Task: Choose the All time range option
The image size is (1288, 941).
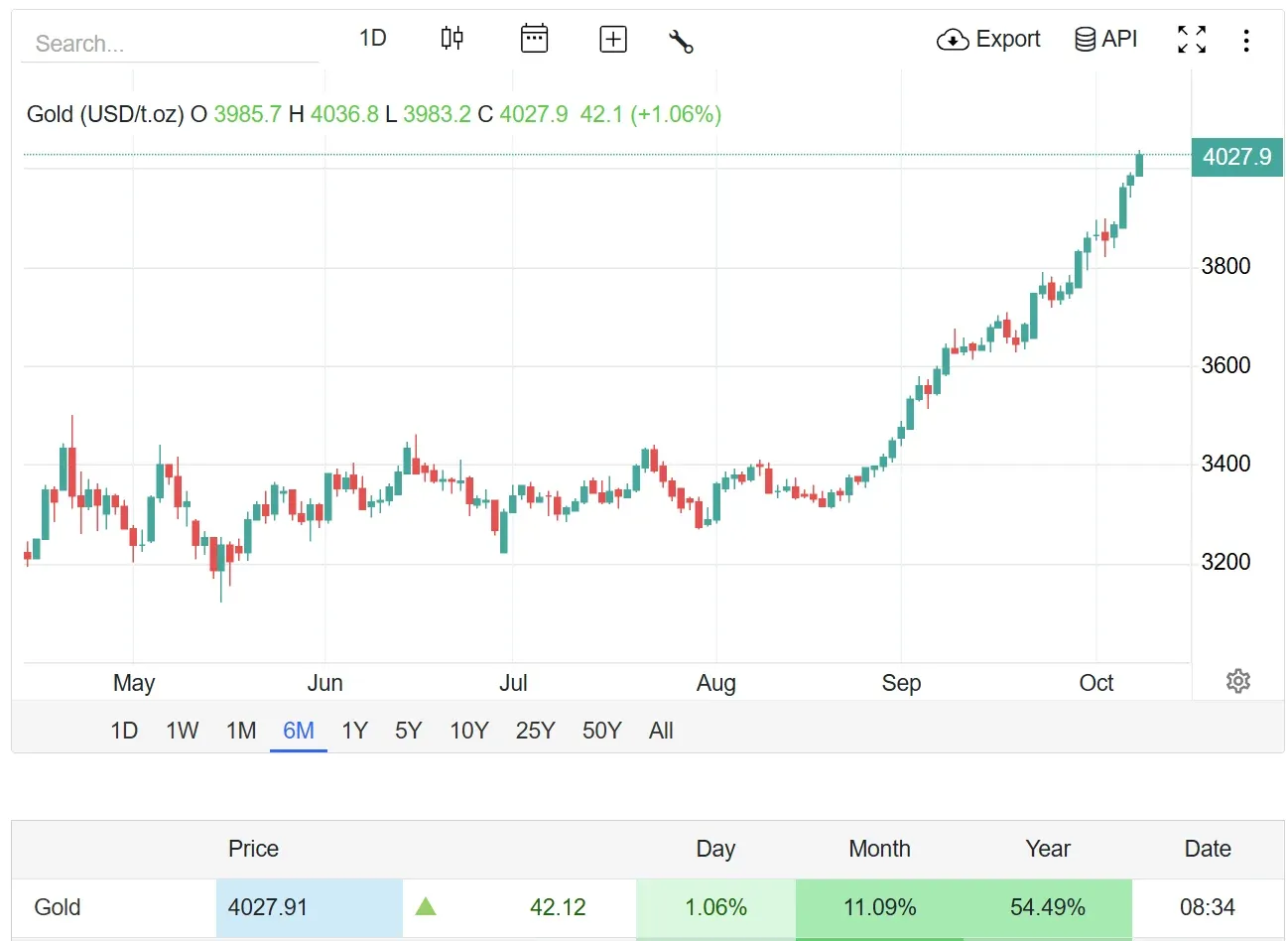Action: (x=661, y=732)
